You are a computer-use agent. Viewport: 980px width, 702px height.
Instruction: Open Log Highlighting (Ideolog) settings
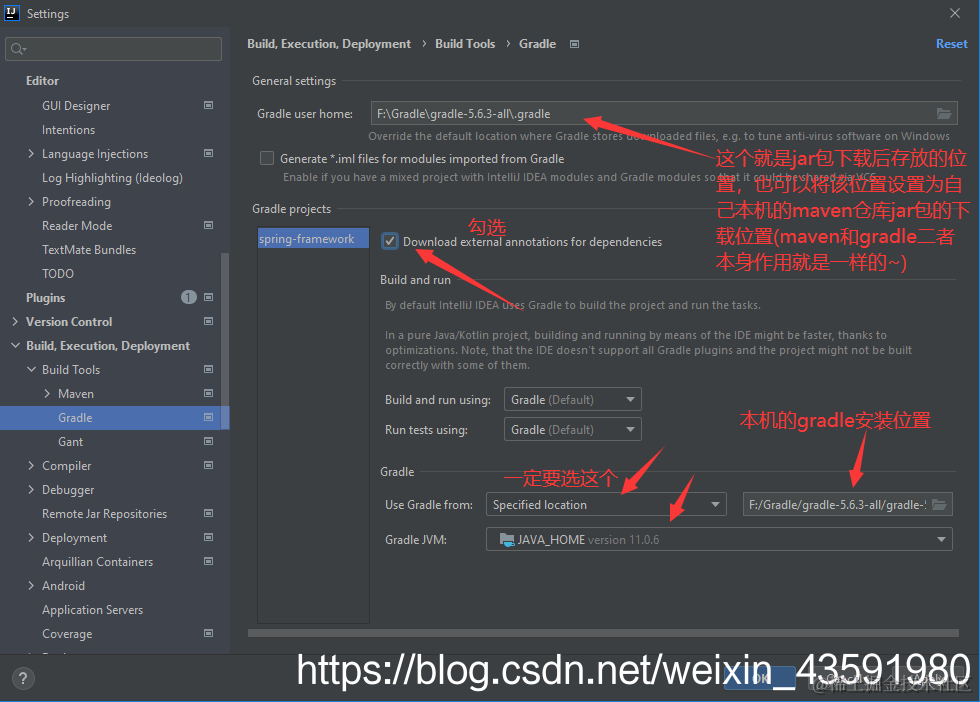pos(112,178)
